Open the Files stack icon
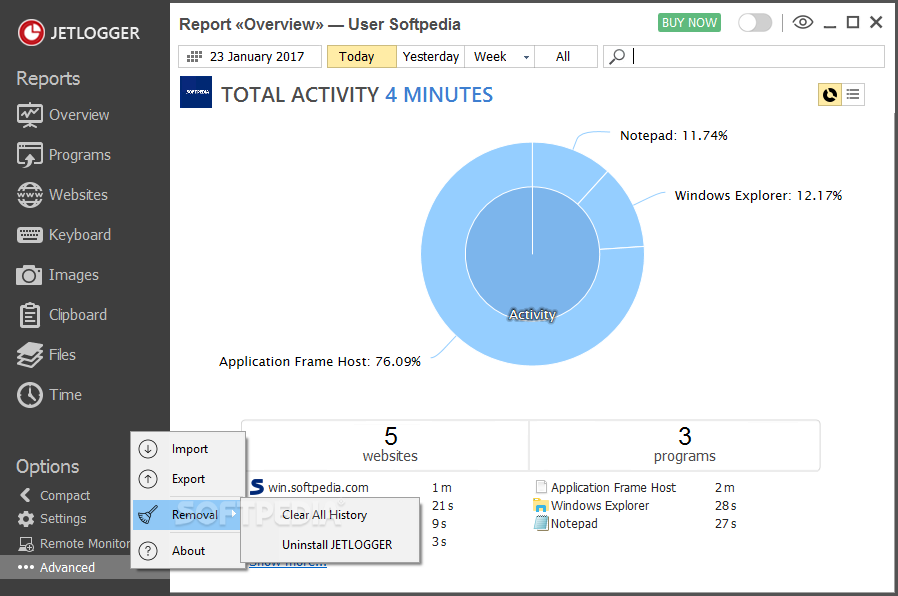 (29, 355)
